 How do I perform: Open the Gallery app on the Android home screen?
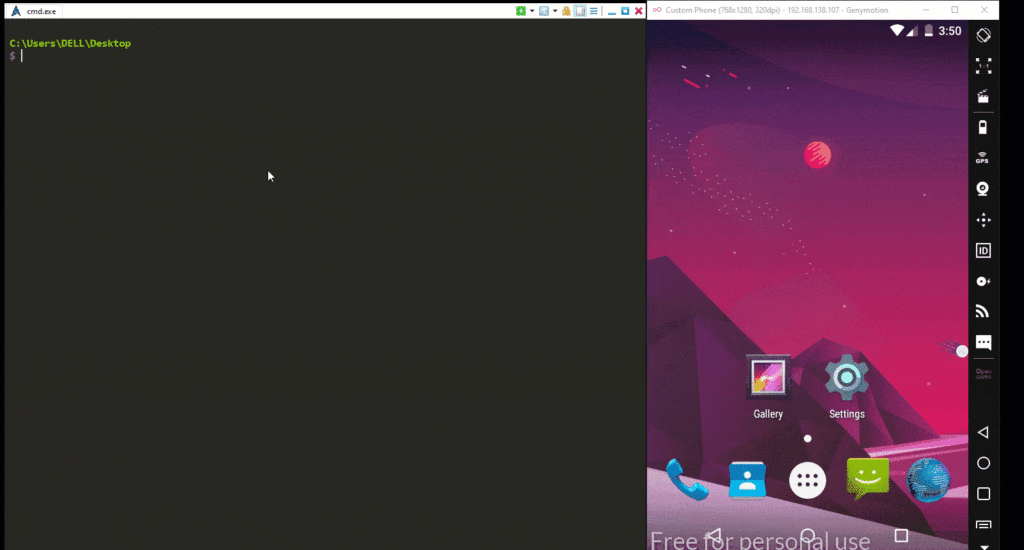click(x=768, y=387)
